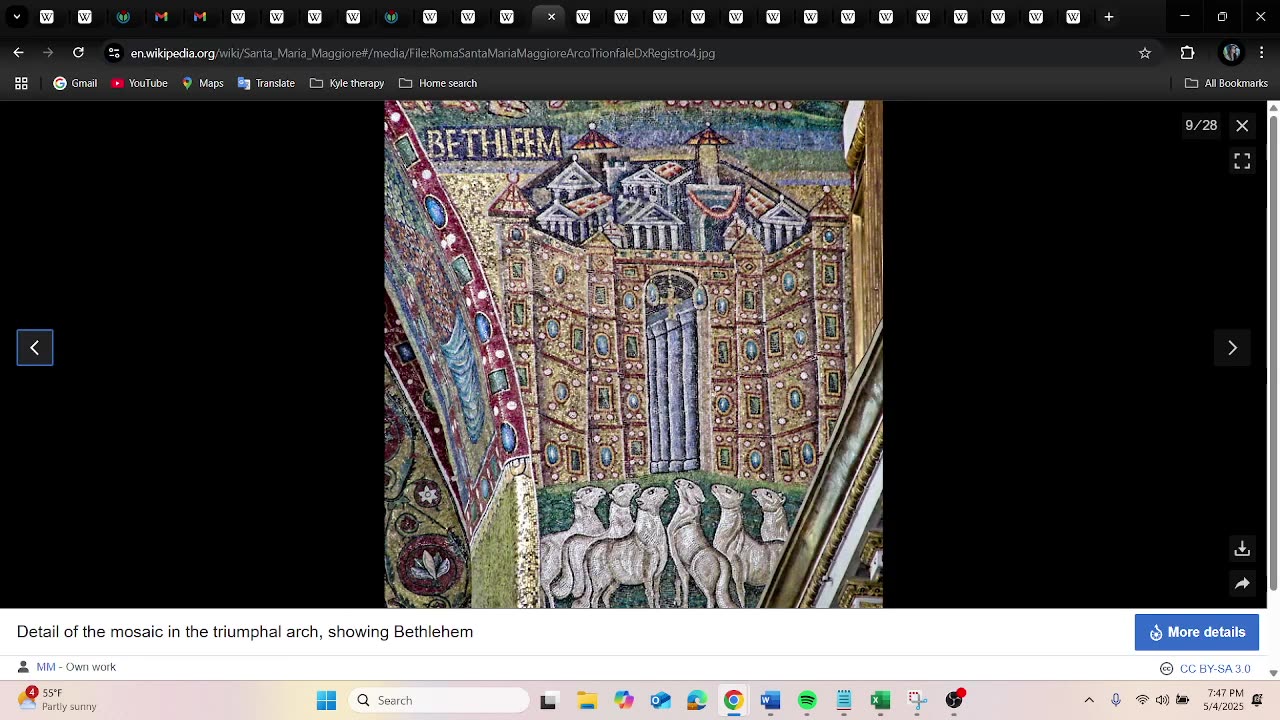View site information icon in address bar
This screenshot has width=1280, height=720.
pos(114,53)
